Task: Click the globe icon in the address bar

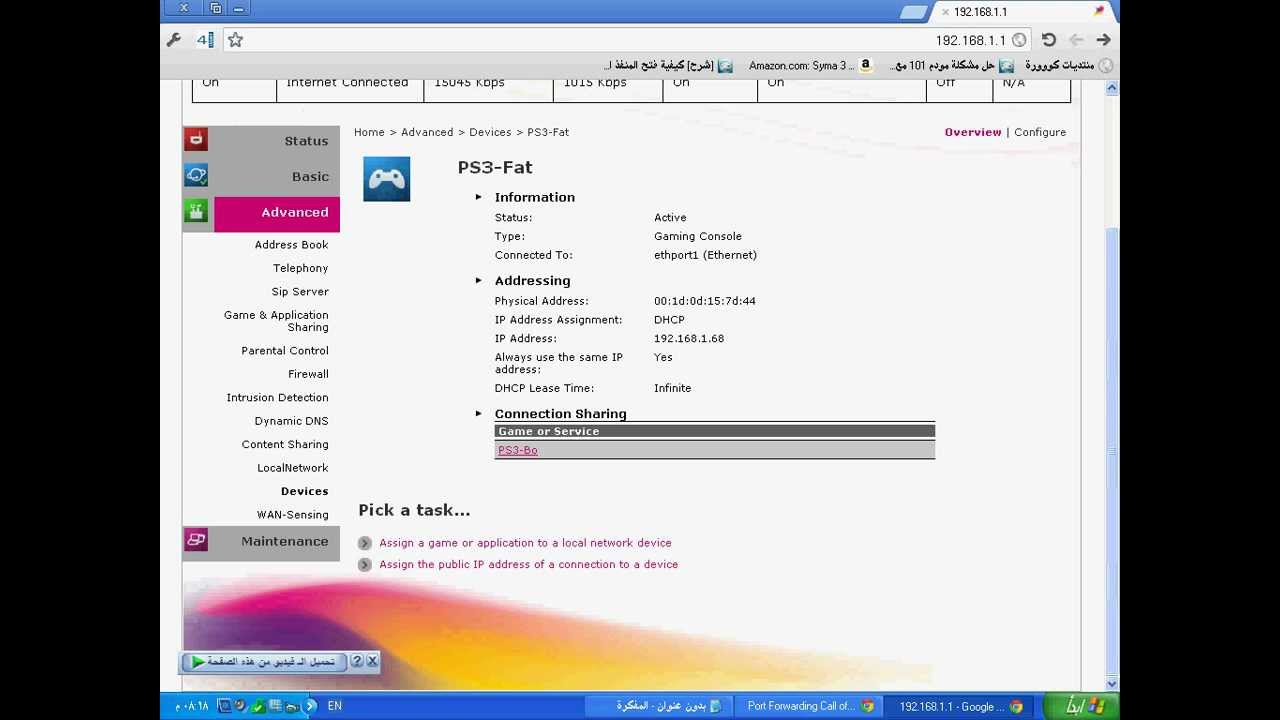Action: 1019,40
